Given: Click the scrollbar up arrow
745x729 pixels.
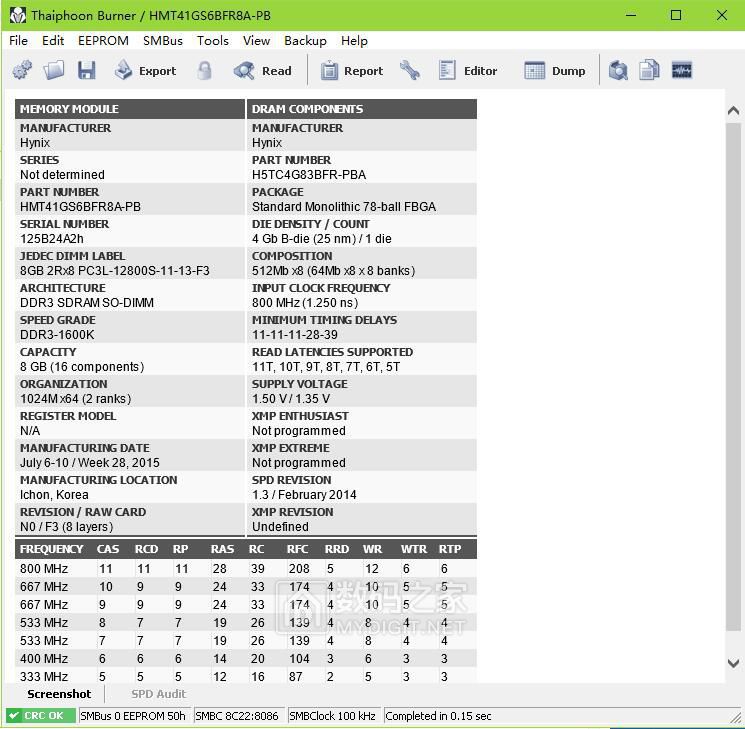Looking at the screenshot, I should [x=733, y=111].
